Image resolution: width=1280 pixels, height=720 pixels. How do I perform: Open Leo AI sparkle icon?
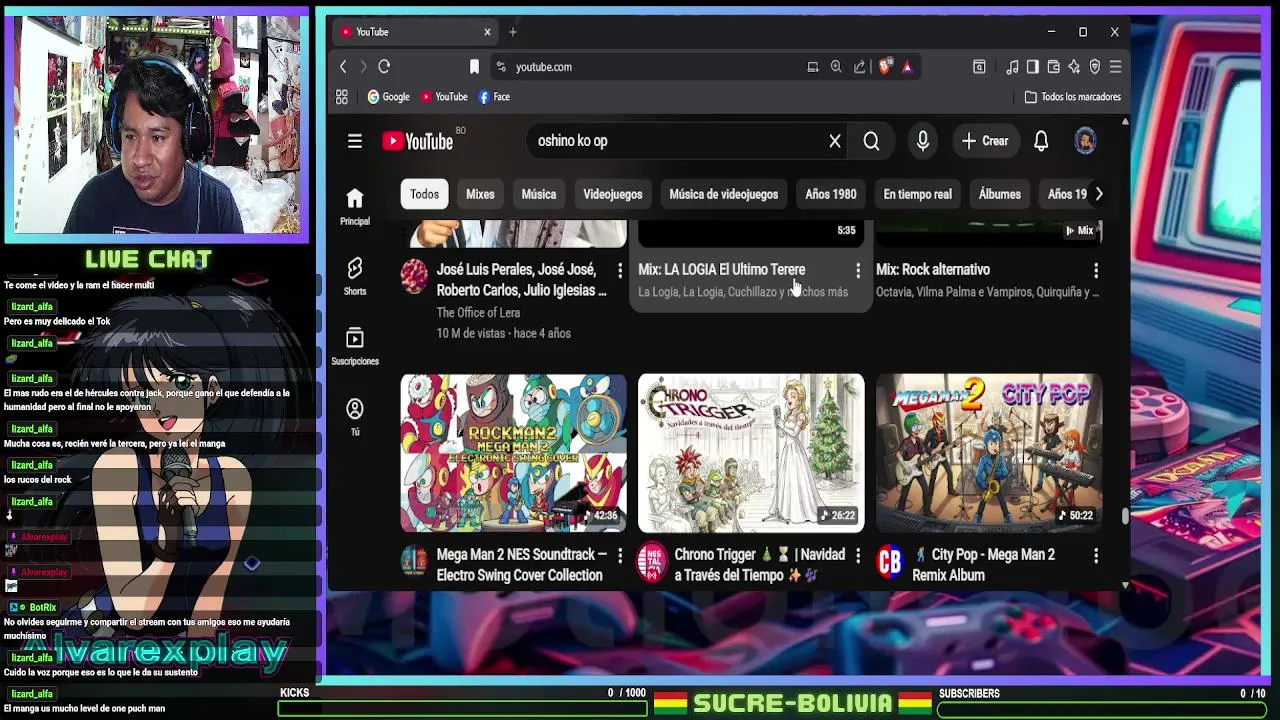tap(1074, 67)
